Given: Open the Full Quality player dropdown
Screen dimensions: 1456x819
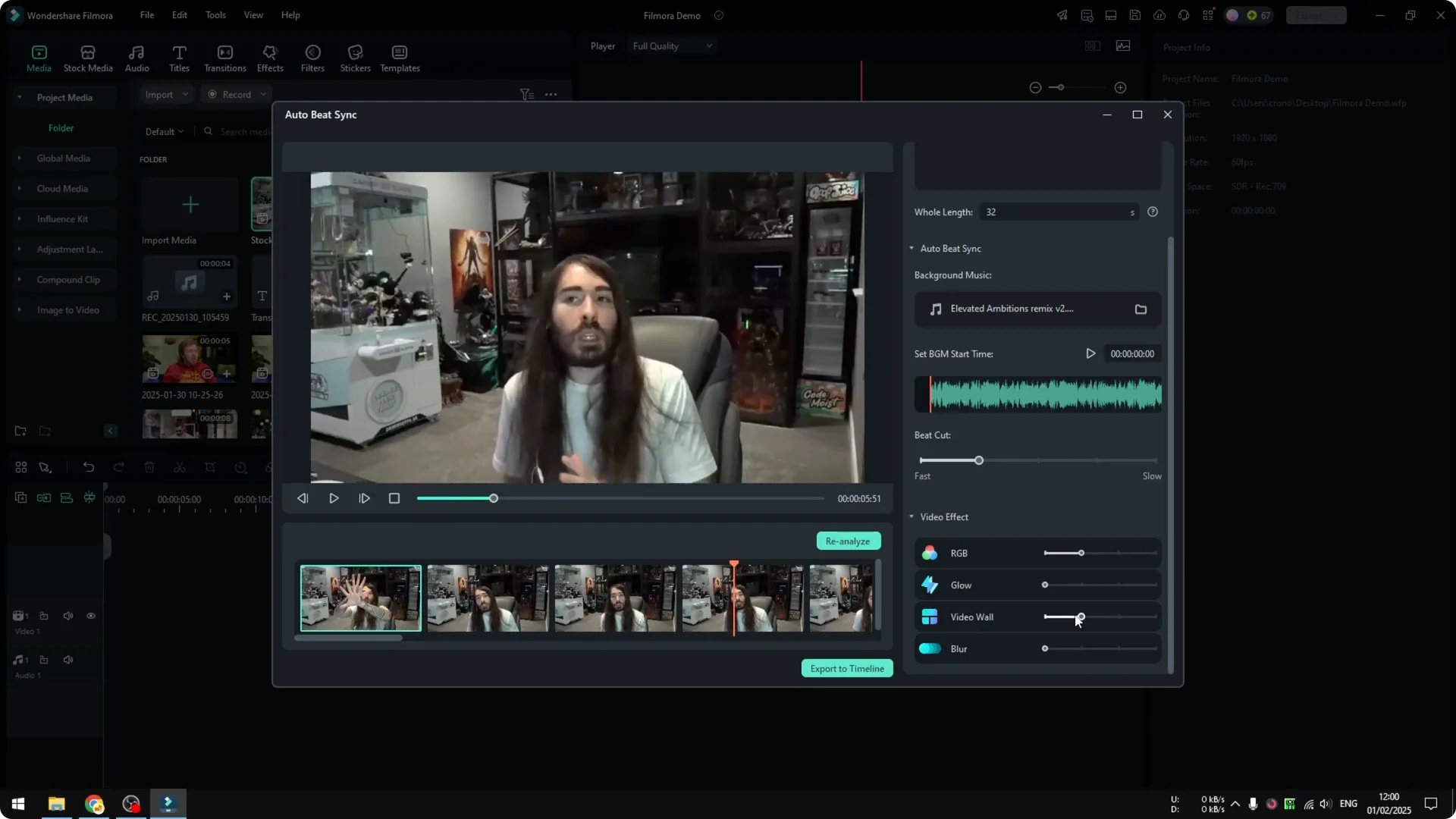Looking at the screenshot, I should 671,45.
